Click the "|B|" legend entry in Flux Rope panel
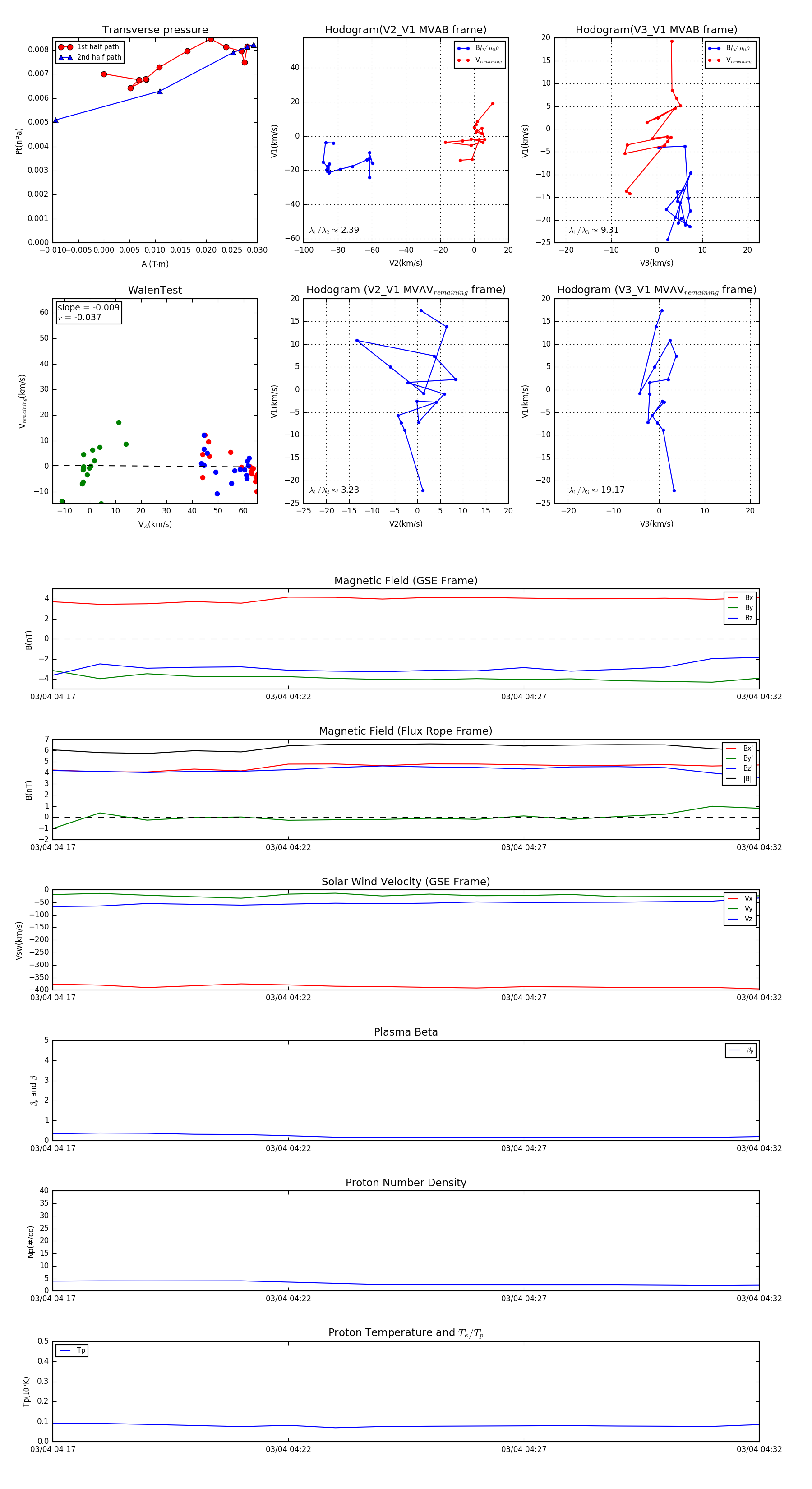The image size is (812, 1489). point(739,779)
